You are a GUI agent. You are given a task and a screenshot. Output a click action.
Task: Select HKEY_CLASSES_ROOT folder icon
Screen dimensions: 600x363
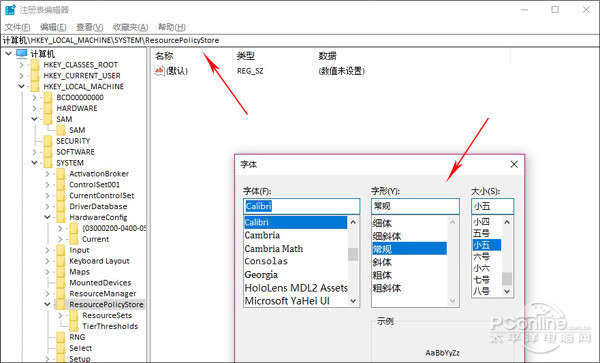click(x=35, y=65)
